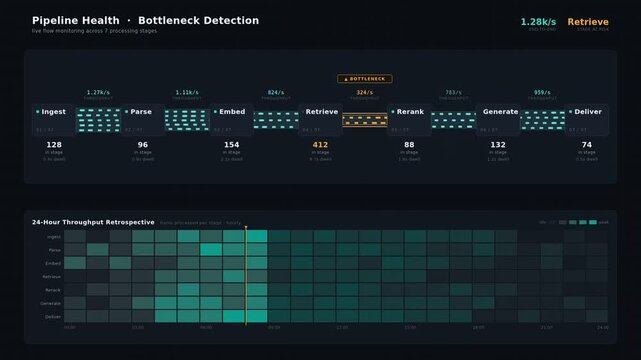The height and width of the screenshot is (360, 641).
Task: Click the 128 in-stage count
Action: (54, 145)
